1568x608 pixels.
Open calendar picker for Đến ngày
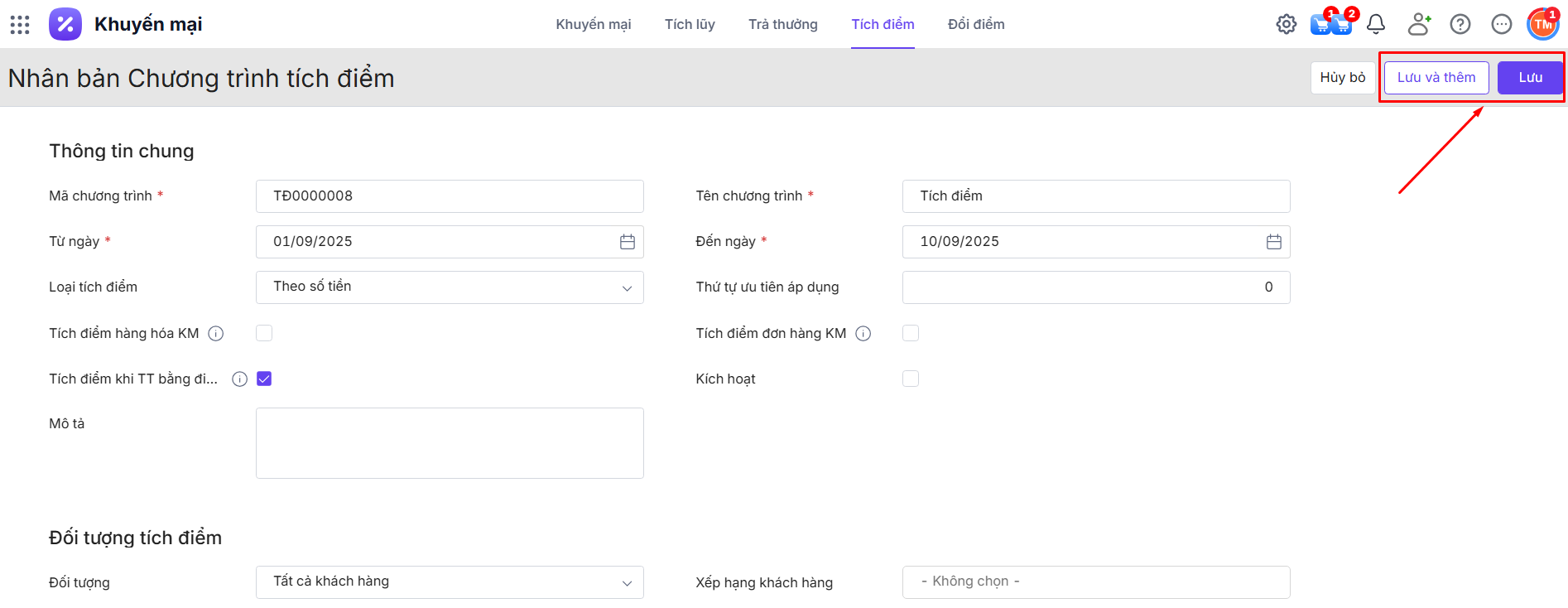pos(1273,242)
